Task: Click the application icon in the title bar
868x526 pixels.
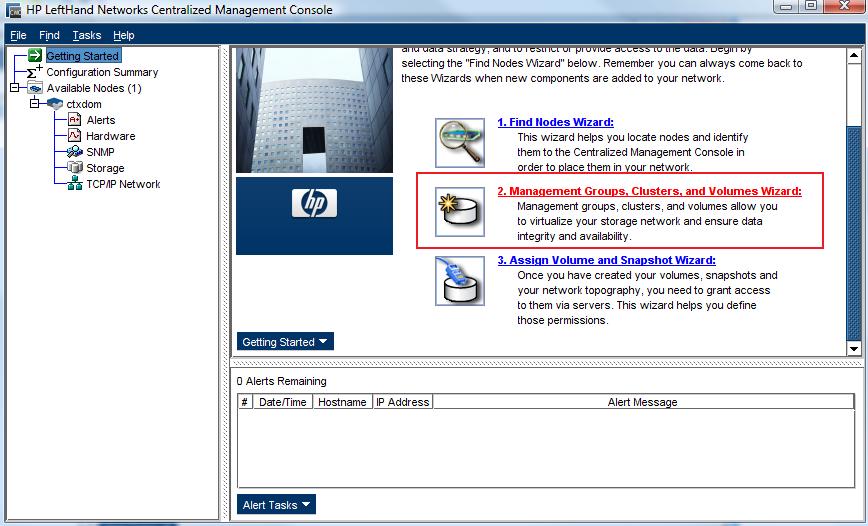Action: pyautogui.click(x=13, y=10)
